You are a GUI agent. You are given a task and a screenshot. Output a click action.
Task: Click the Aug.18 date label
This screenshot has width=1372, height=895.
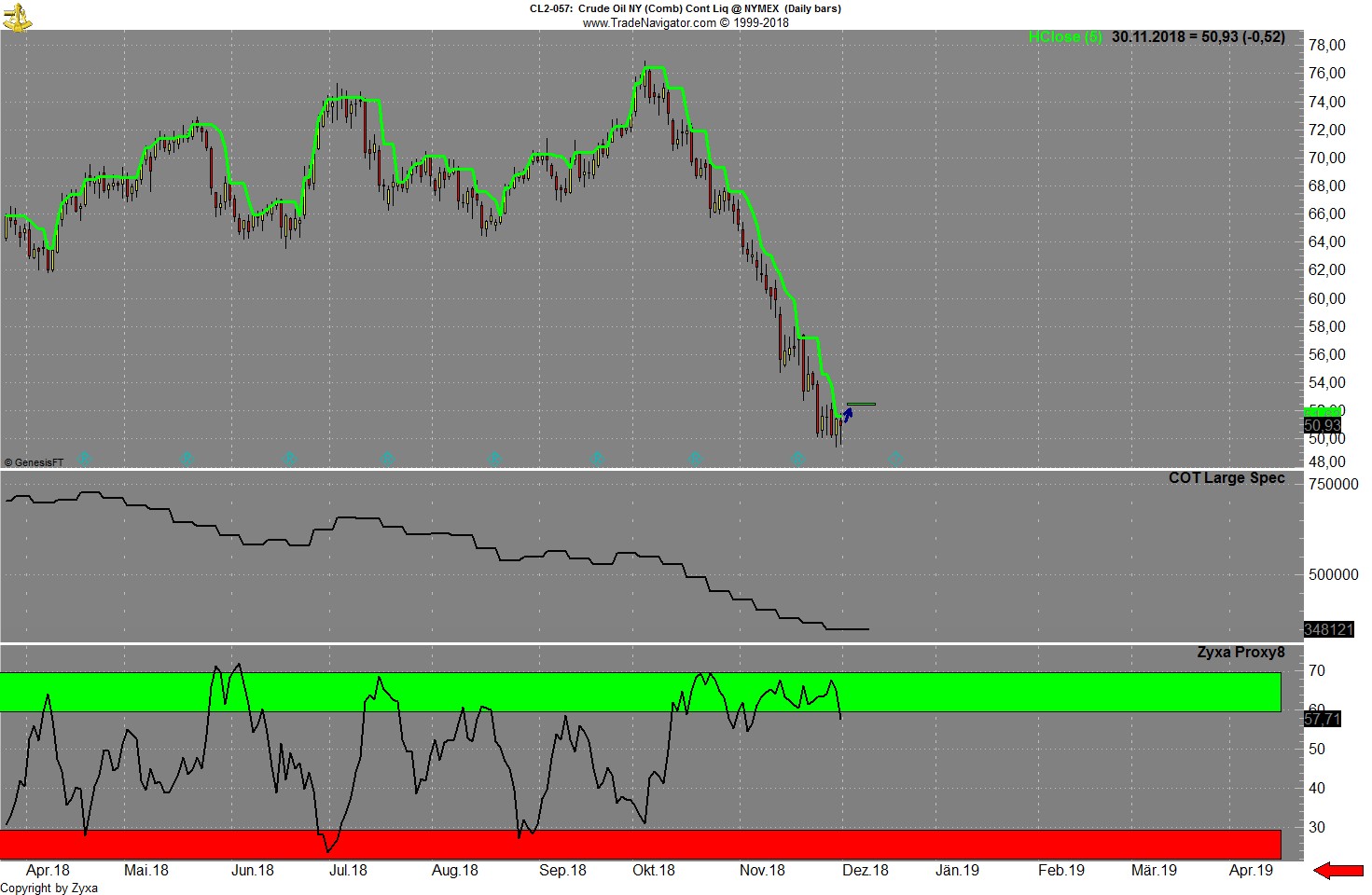click(455, 871)
